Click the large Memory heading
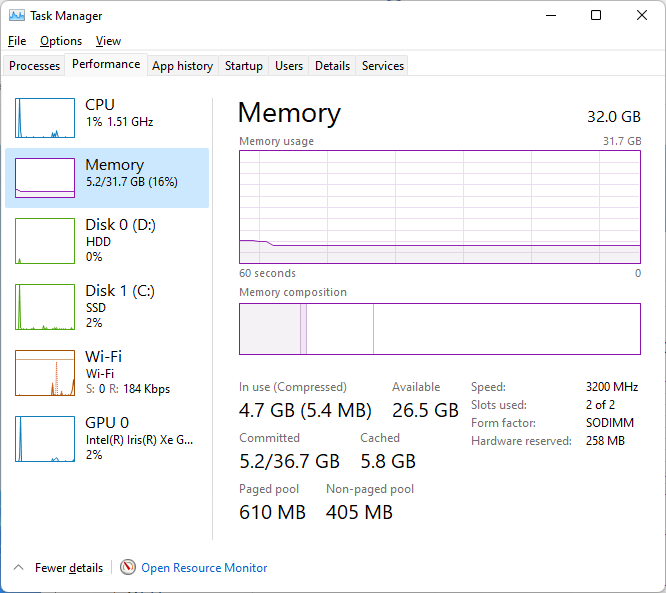Viewport: 666px width, 593px height. [289, 113]
